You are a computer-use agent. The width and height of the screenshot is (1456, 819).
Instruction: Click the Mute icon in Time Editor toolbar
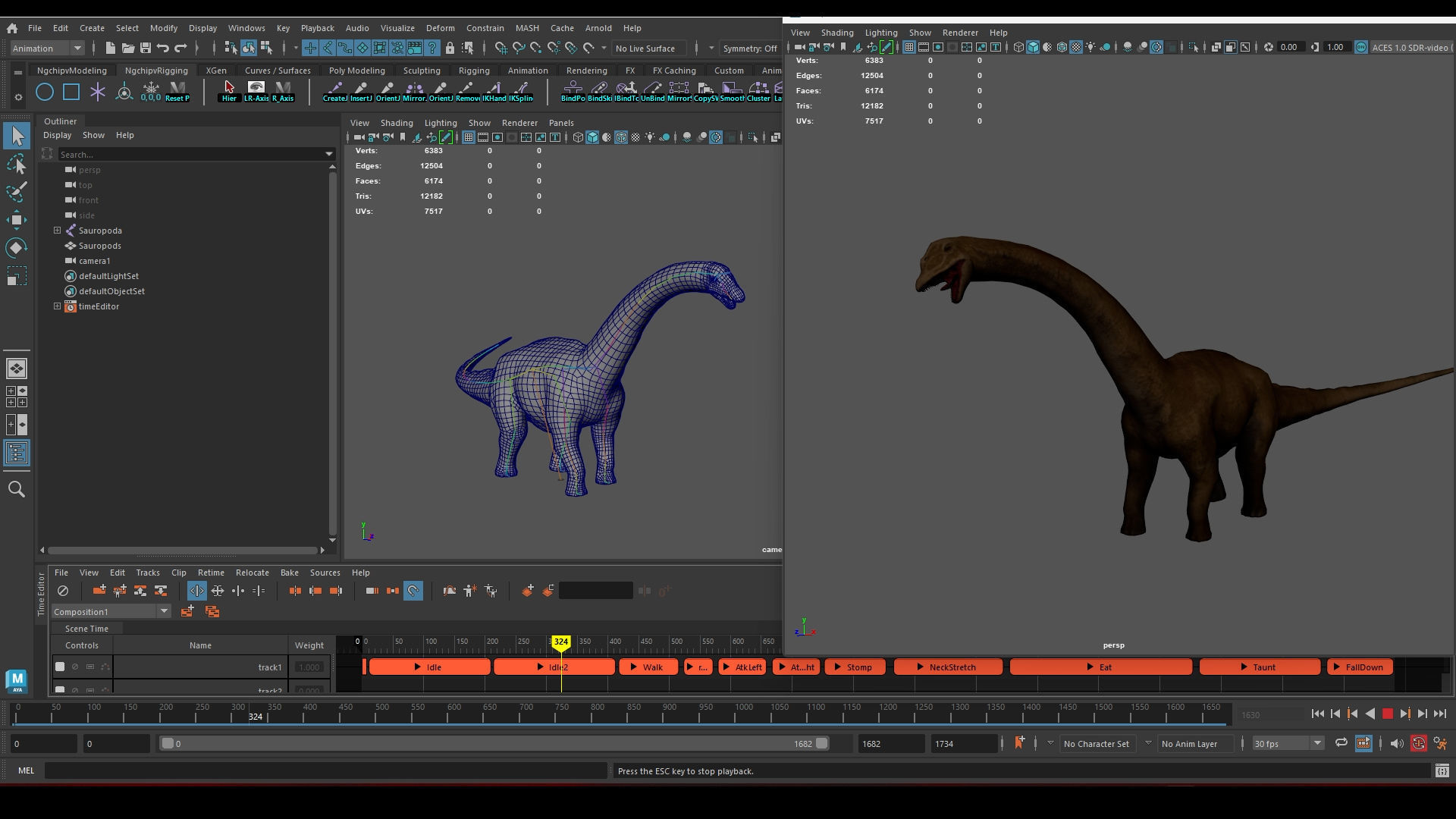pos(63,591)
